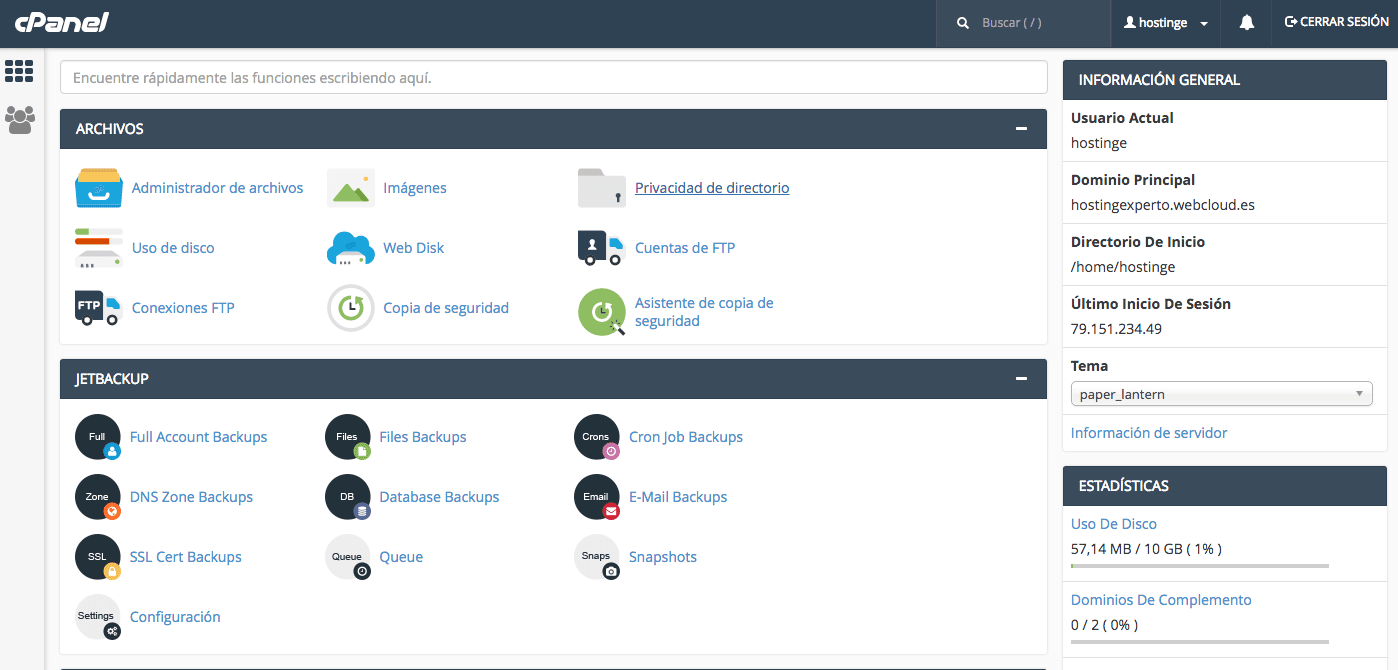Click the ESTADÍSTICAS panel header
Image resolution: width=1398 pixels, height=670 pixels.
click(1225, 486)
